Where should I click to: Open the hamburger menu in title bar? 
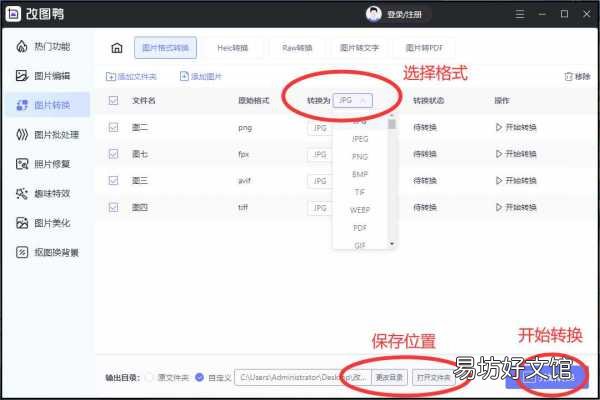[520, 14]
